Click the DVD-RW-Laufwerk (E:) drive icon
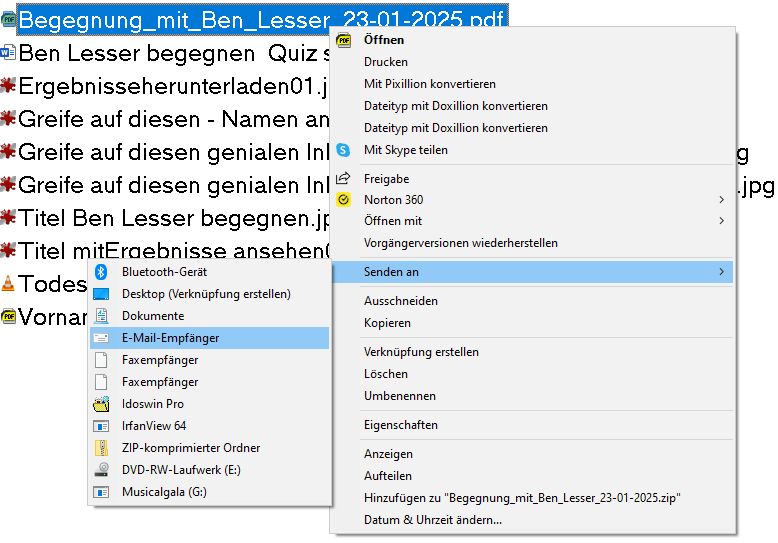The image size is (778, 543). [x=100, y=470]
